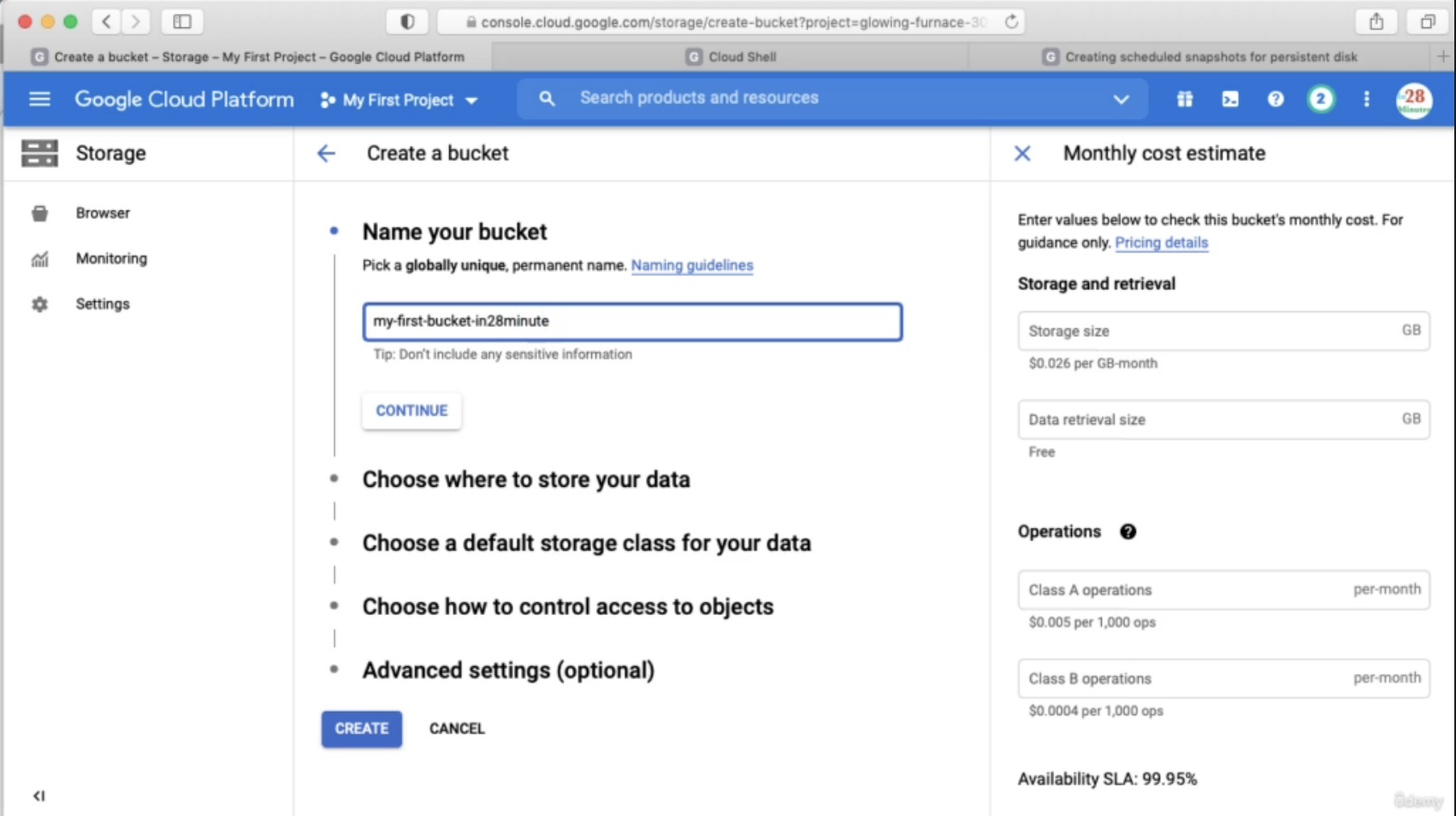The image size is (1456, 816).
Task: Expand Choose where to store your data
Action: (525, 479)
